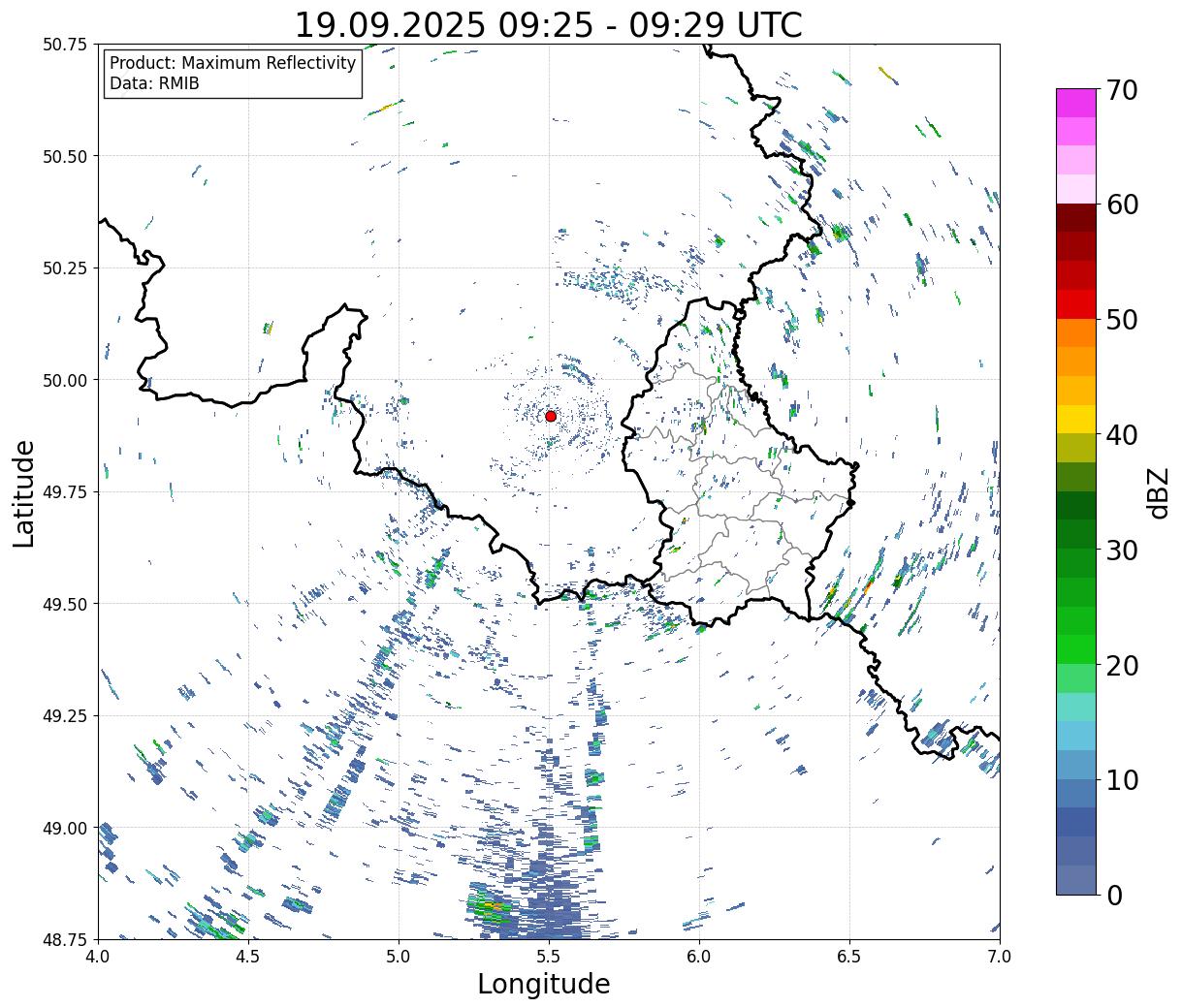Click the bright green 20 dBZ band
Viewport: 1182px width, 1008px height.
(x=1076, y=677)
